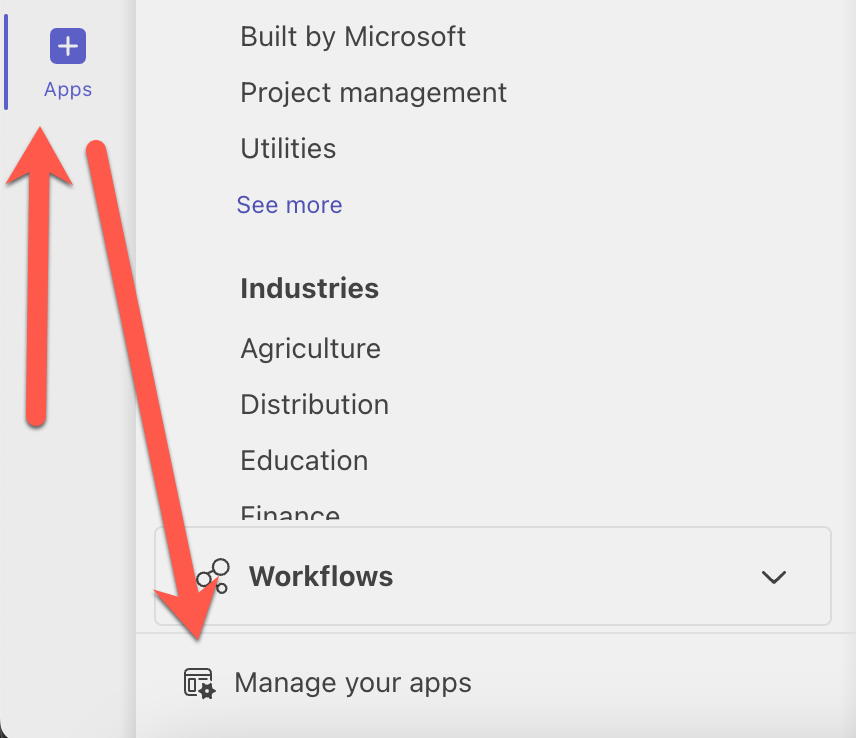Click the Workflows connected-circles icon

click(x=213, y=576)
